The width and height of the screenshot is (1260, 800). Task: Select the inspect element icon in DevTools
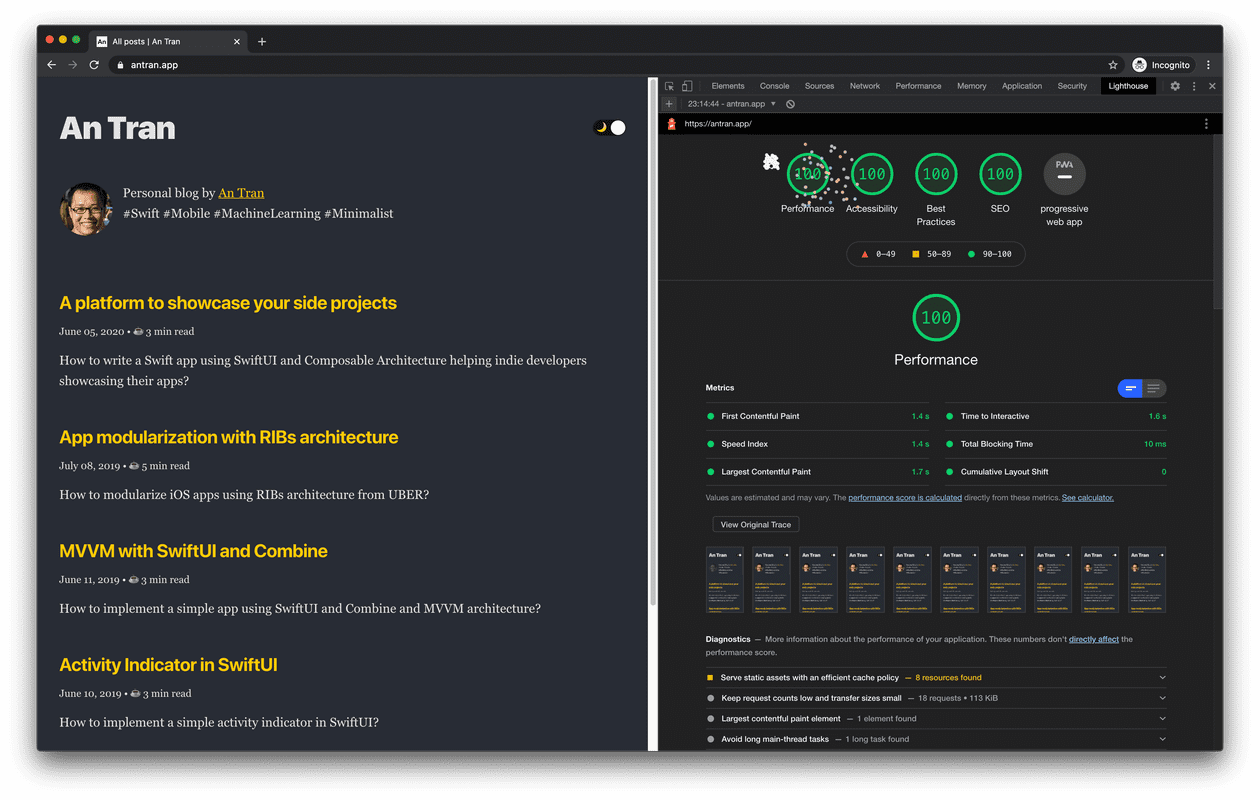click(670, 86)
